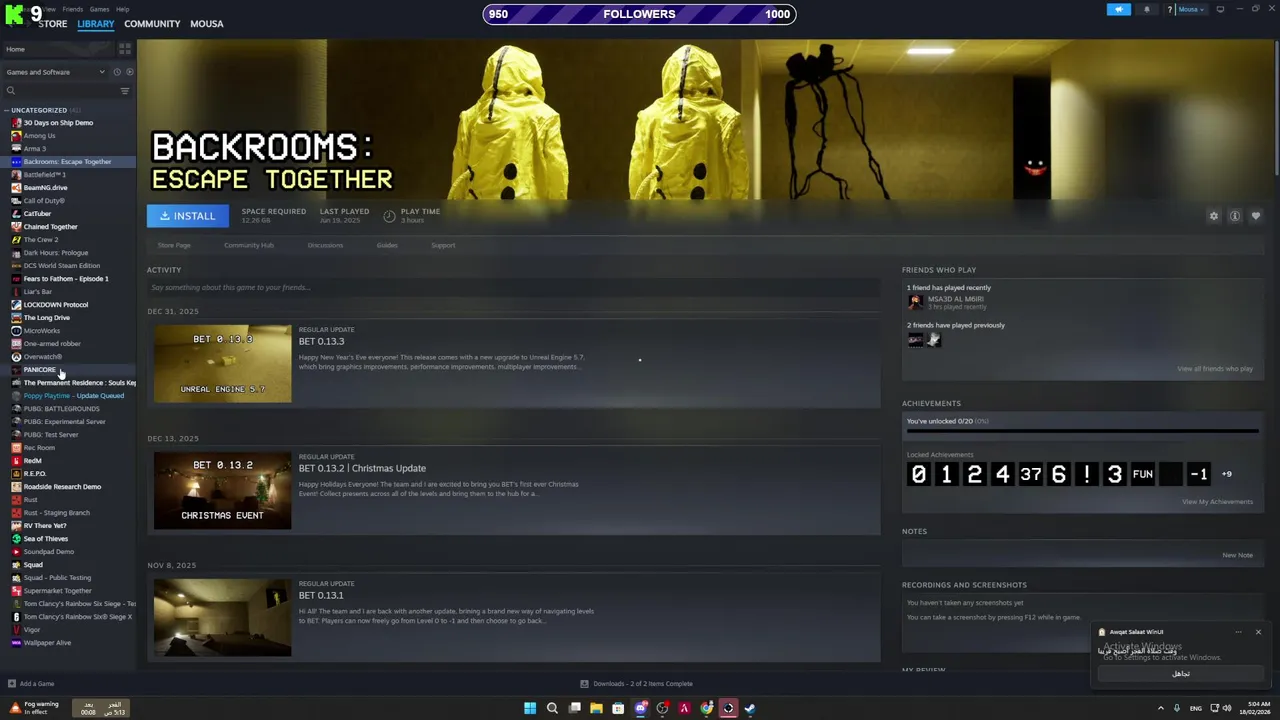1280x720 pixels.
Task: Select BeamNG.drive in the game list
Action: click(45, 188)
